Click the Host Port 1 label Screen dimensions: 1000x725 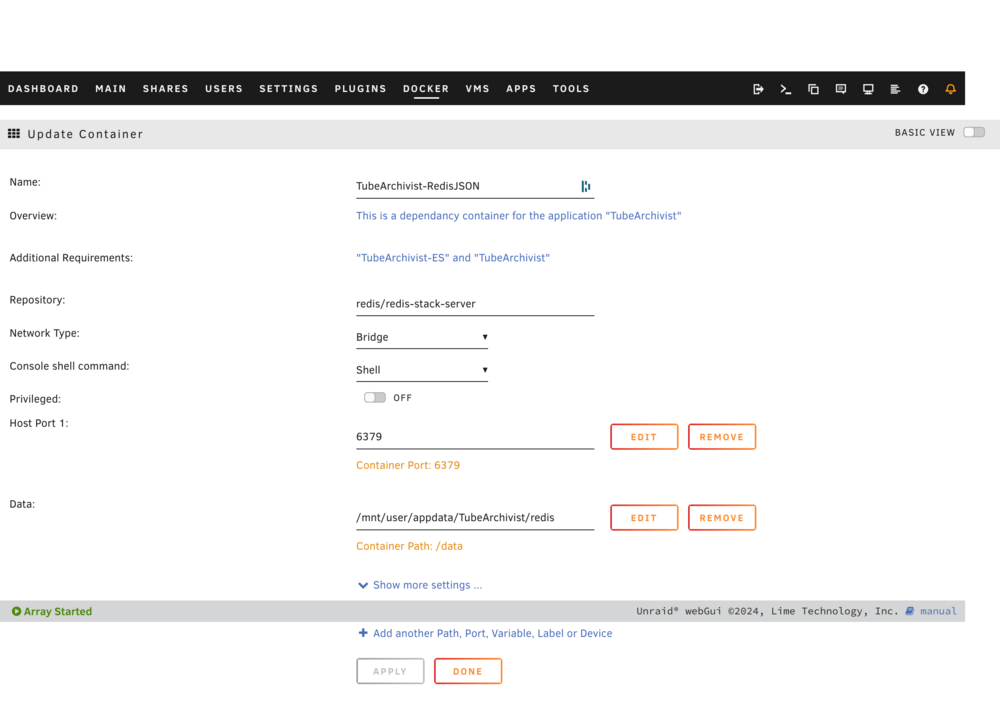39,423
